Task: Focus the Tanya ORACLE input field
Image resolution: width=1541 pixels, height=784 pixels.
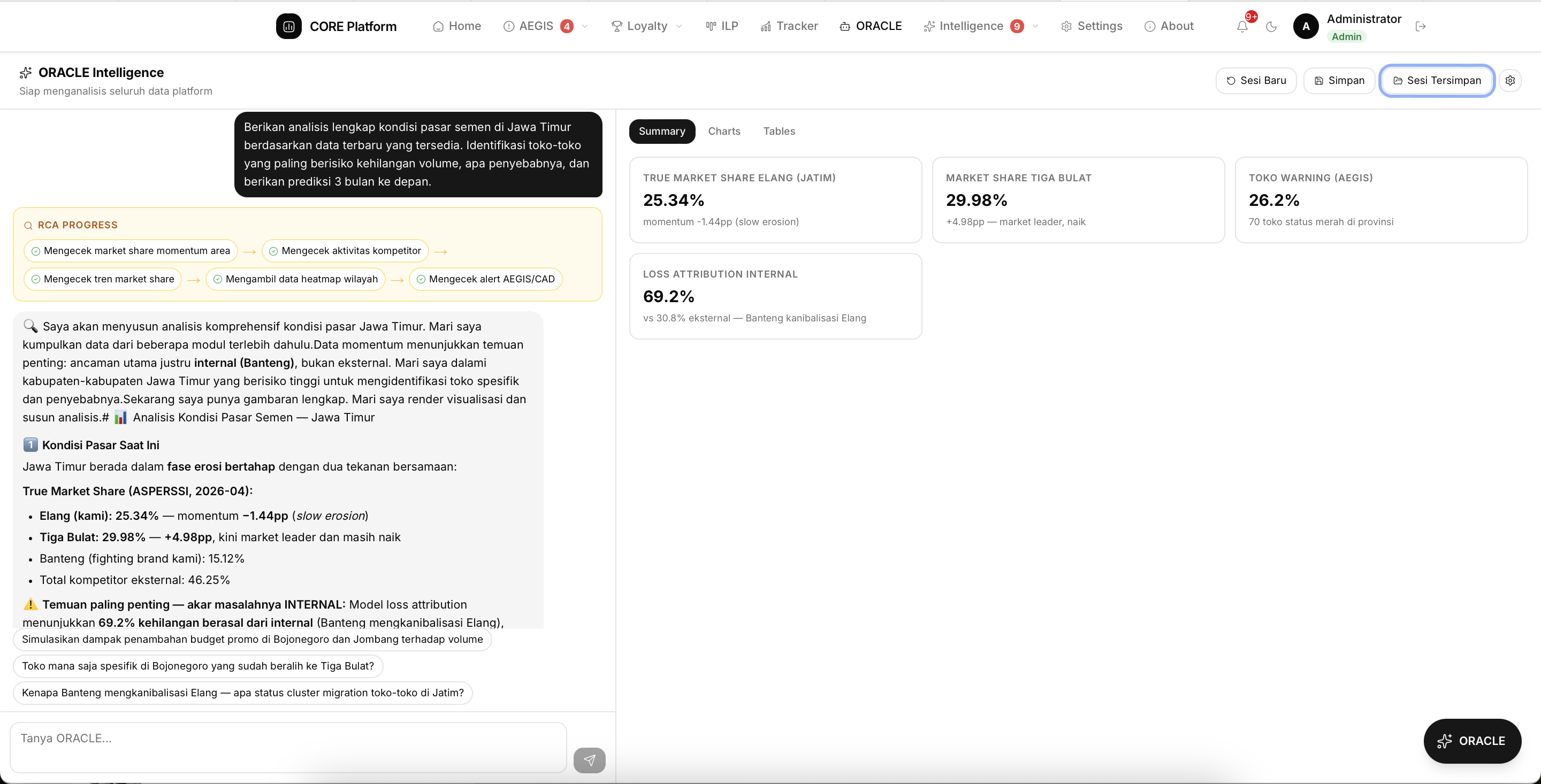Action: 288,748
